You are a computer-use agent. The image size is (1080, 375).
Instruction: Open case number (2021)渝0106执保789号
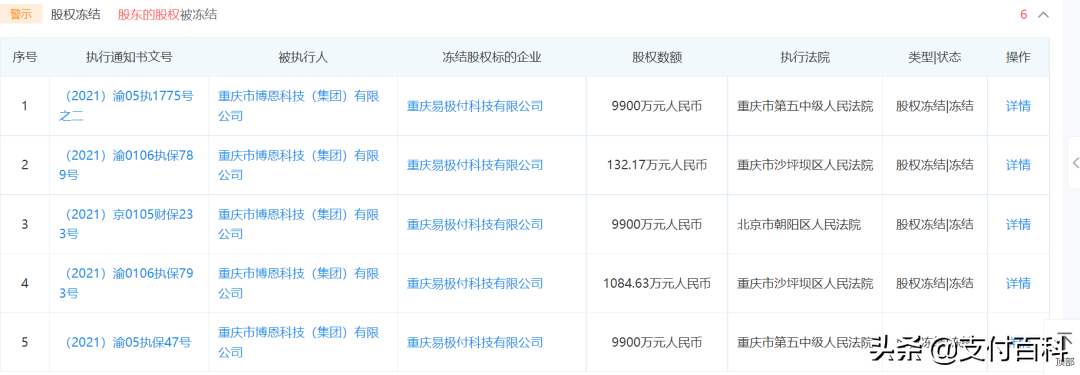(x=126, y=165)
